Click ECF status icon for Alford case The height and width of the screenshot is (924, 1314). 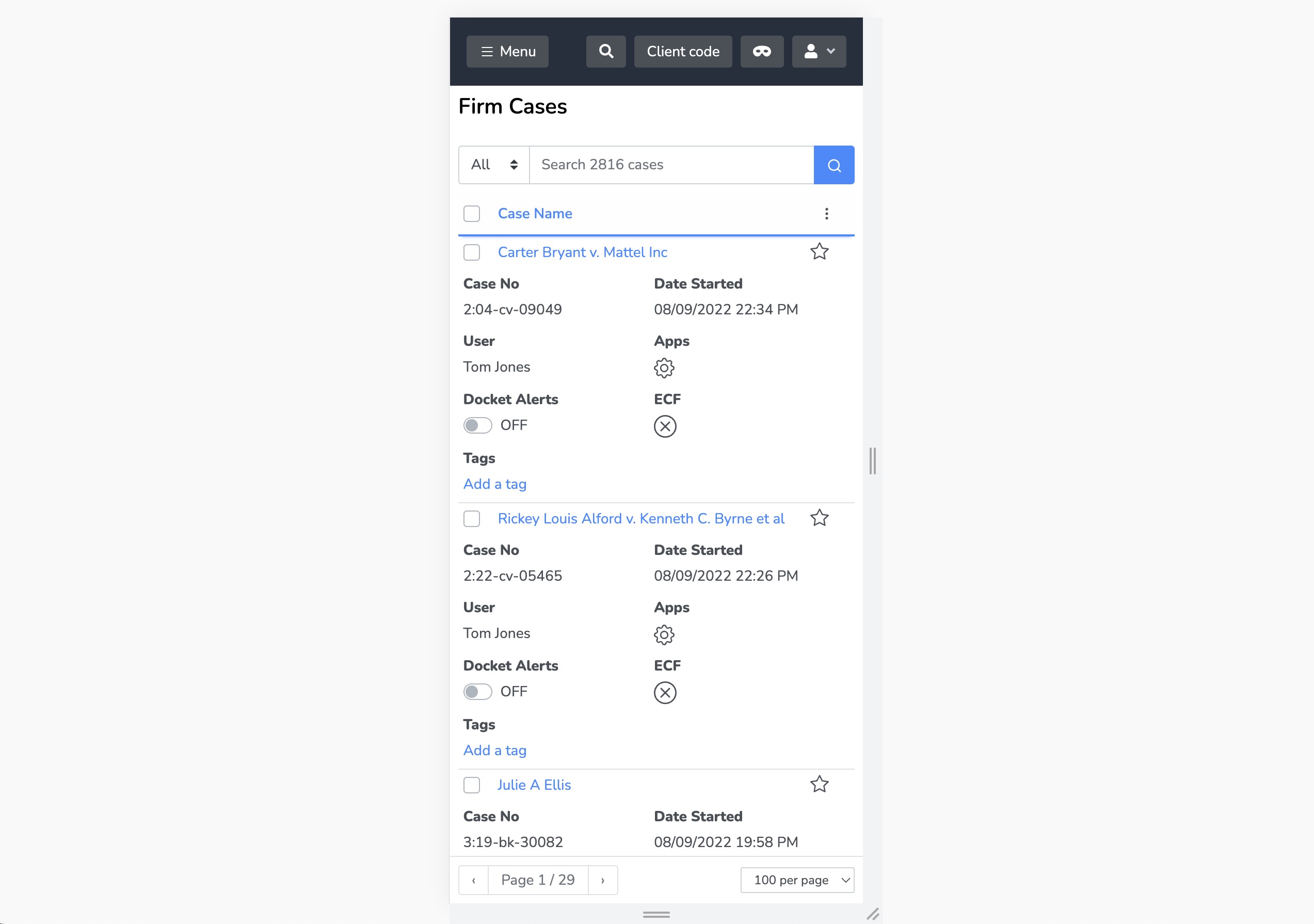pos(664,693)
